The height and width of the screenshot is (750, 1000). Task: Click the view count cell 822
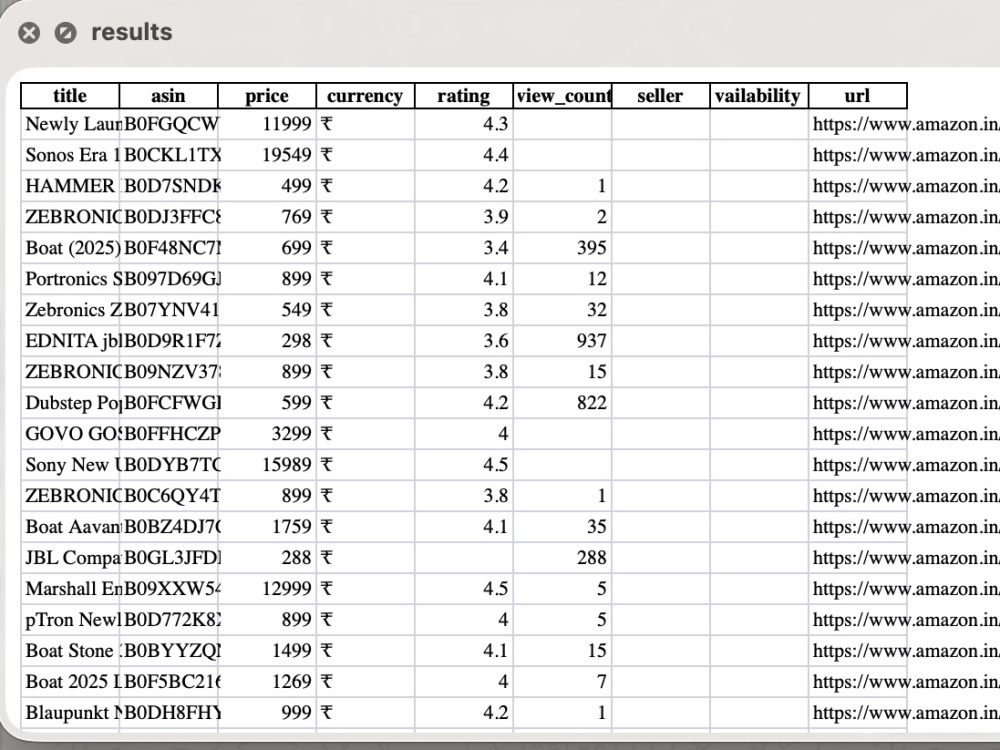coord(562,402)
